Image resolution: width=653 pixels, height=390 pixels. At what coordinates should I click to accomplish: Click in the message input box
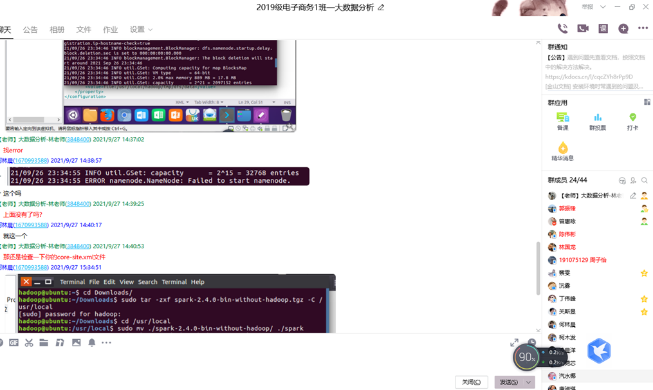[x=267, y=362]
